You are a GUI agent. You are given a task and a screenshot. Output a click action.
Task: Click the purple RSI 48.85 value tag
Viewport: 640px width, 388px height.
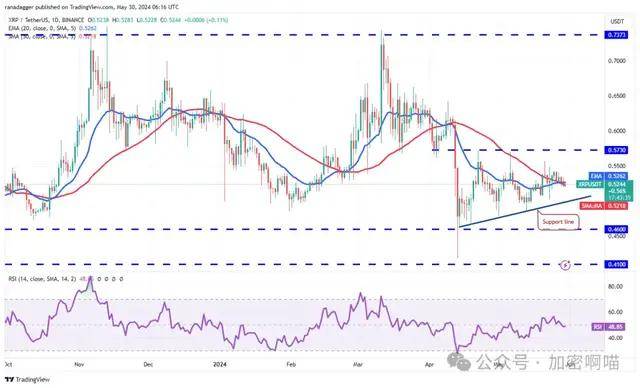click(608, 327)
